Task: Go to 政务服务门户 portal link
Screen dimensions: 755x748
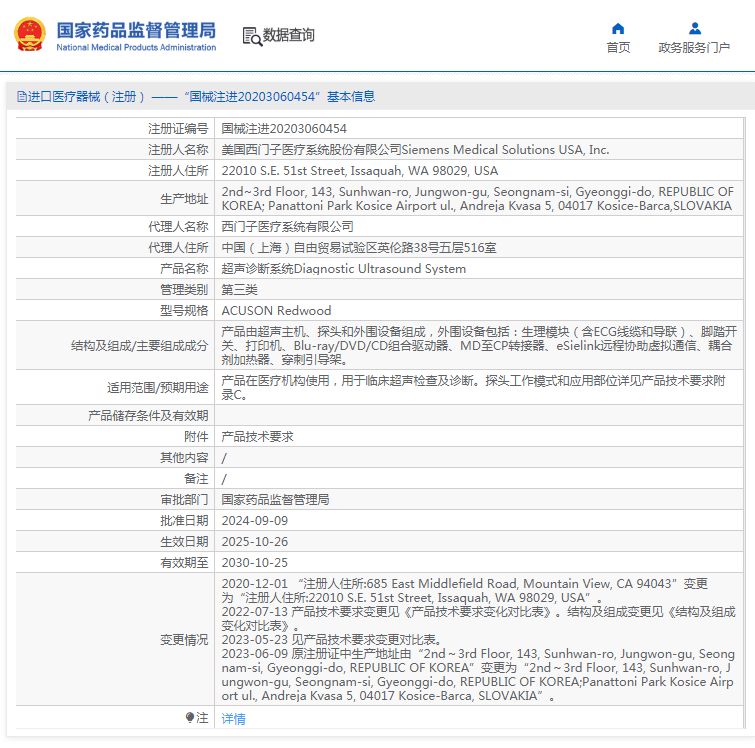Action: point(694,47)
